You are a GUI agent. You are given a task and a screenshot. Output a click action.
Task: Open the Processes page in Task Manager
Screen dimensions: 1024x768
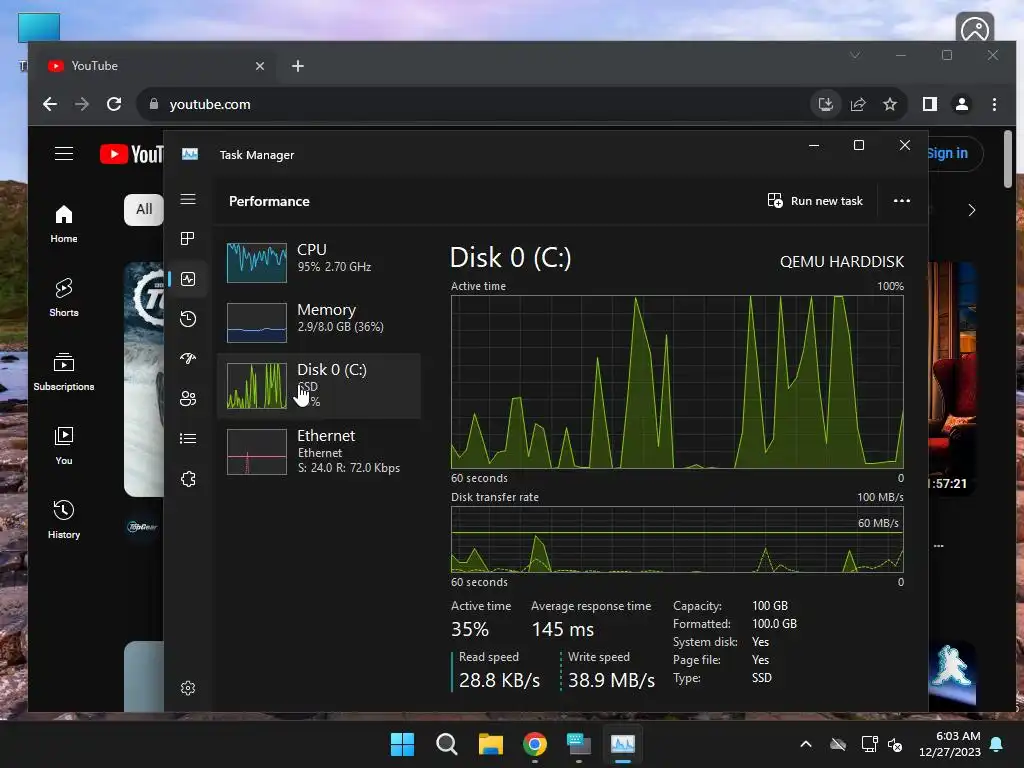click(188, 239)
